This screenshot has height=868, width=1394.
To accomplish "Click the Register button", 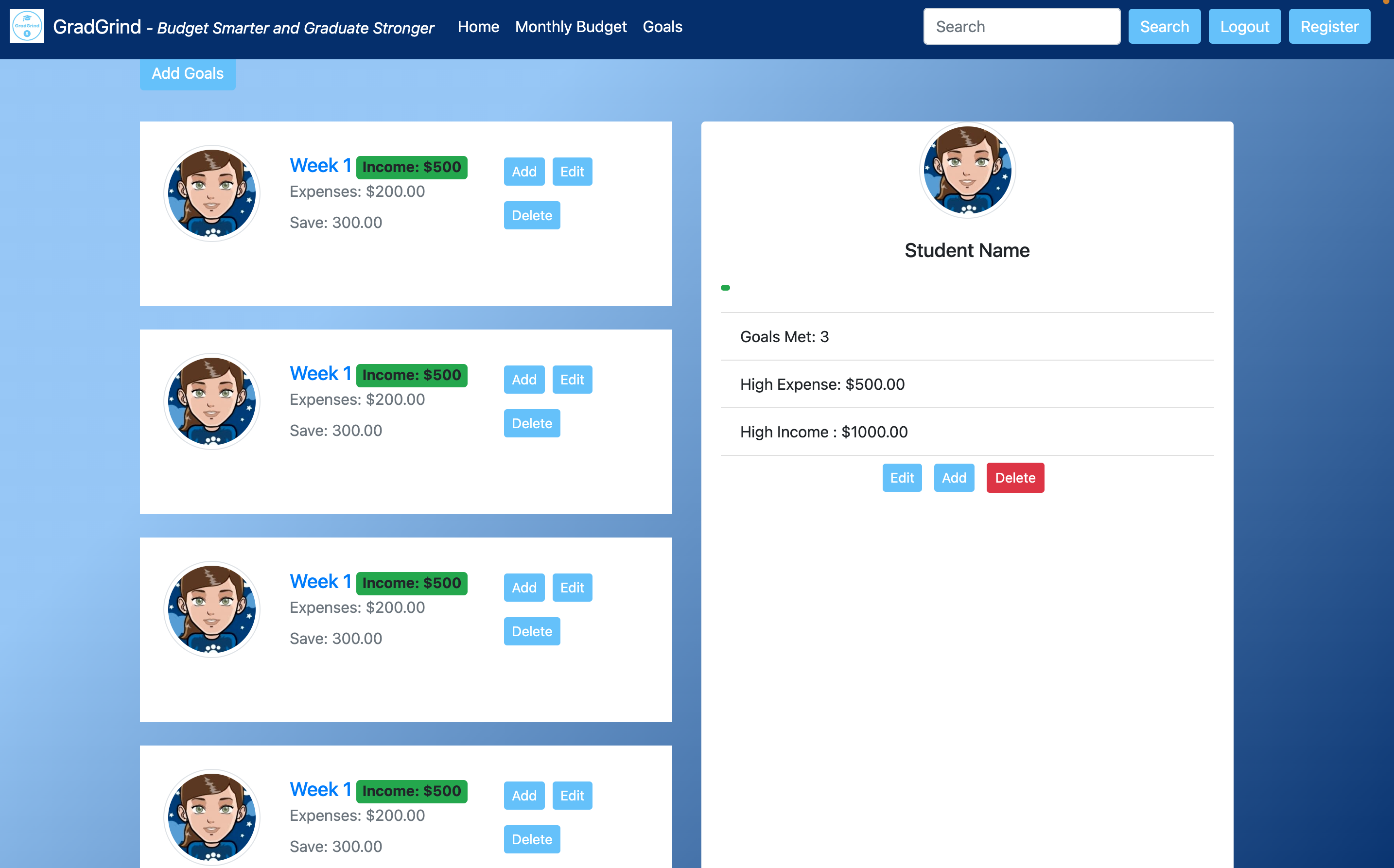I will (x=1328, y=26).
